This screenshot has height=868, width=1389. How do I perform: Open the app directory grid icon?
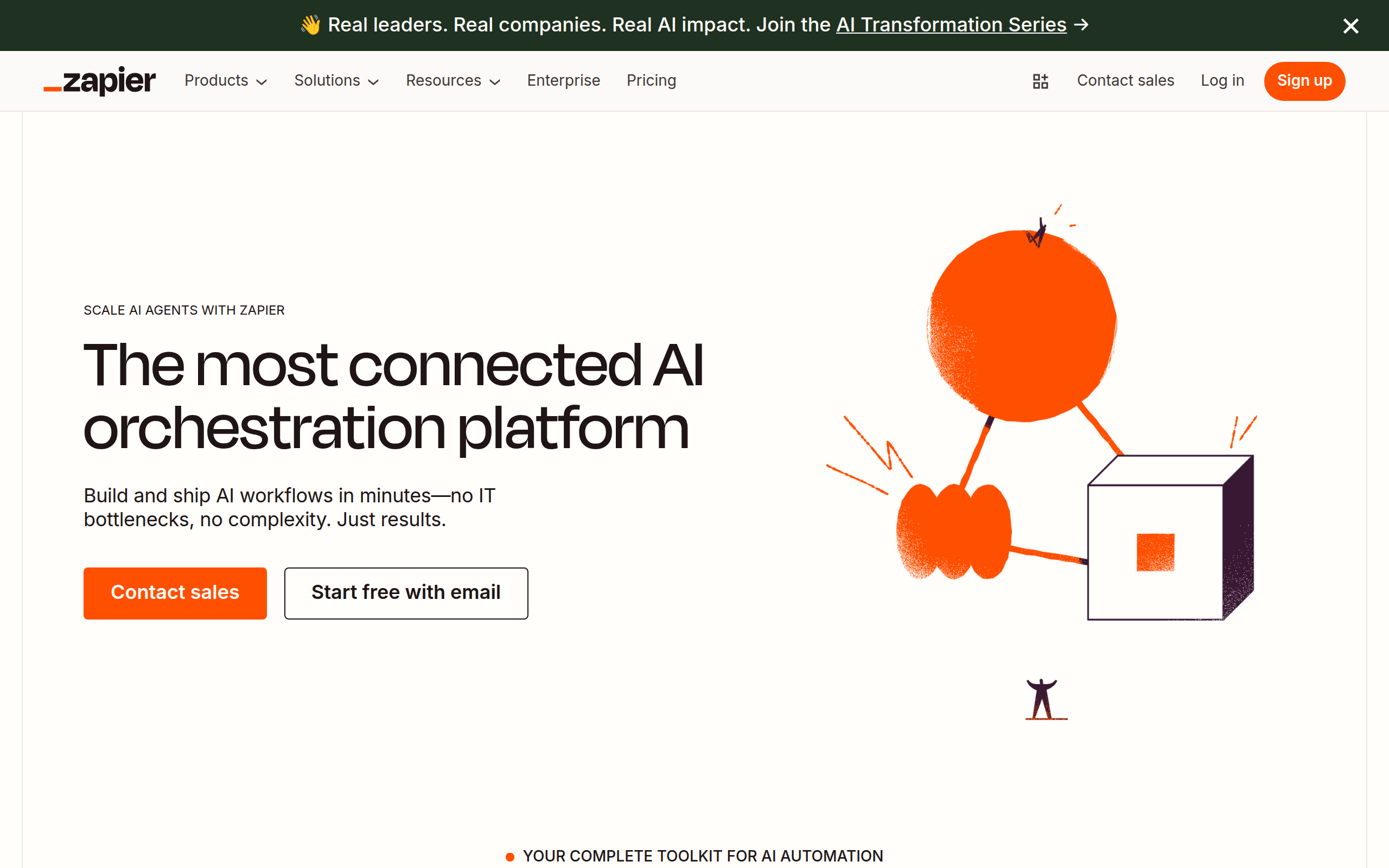1040,81
